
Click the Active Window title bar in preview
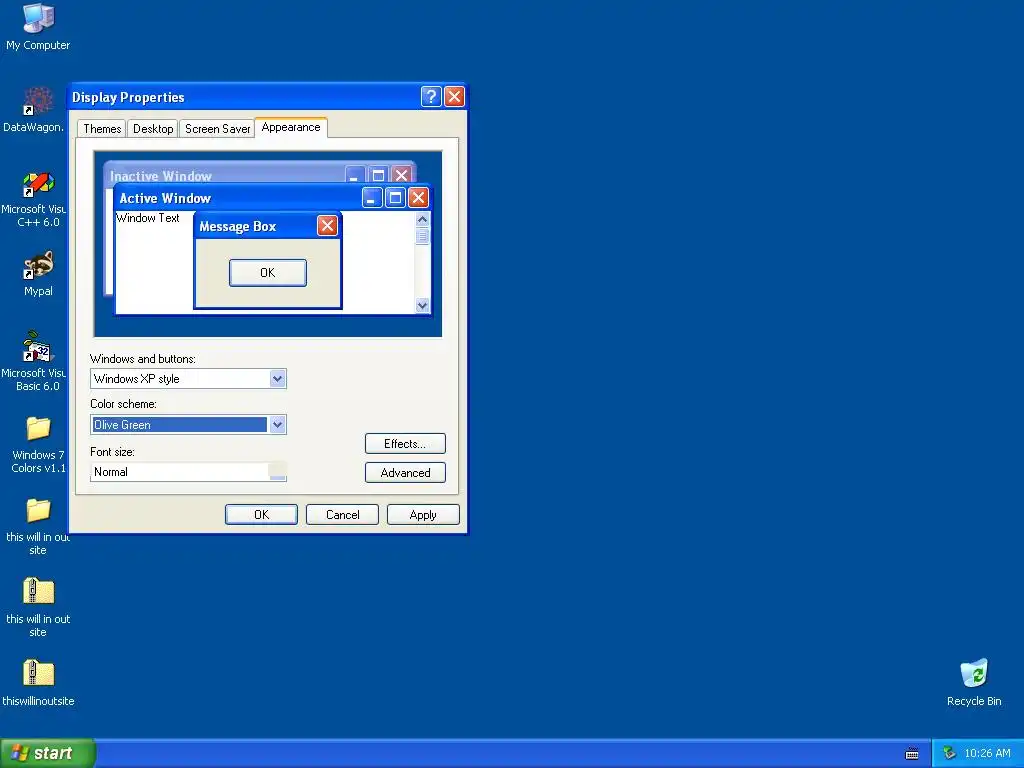point(272,197)
